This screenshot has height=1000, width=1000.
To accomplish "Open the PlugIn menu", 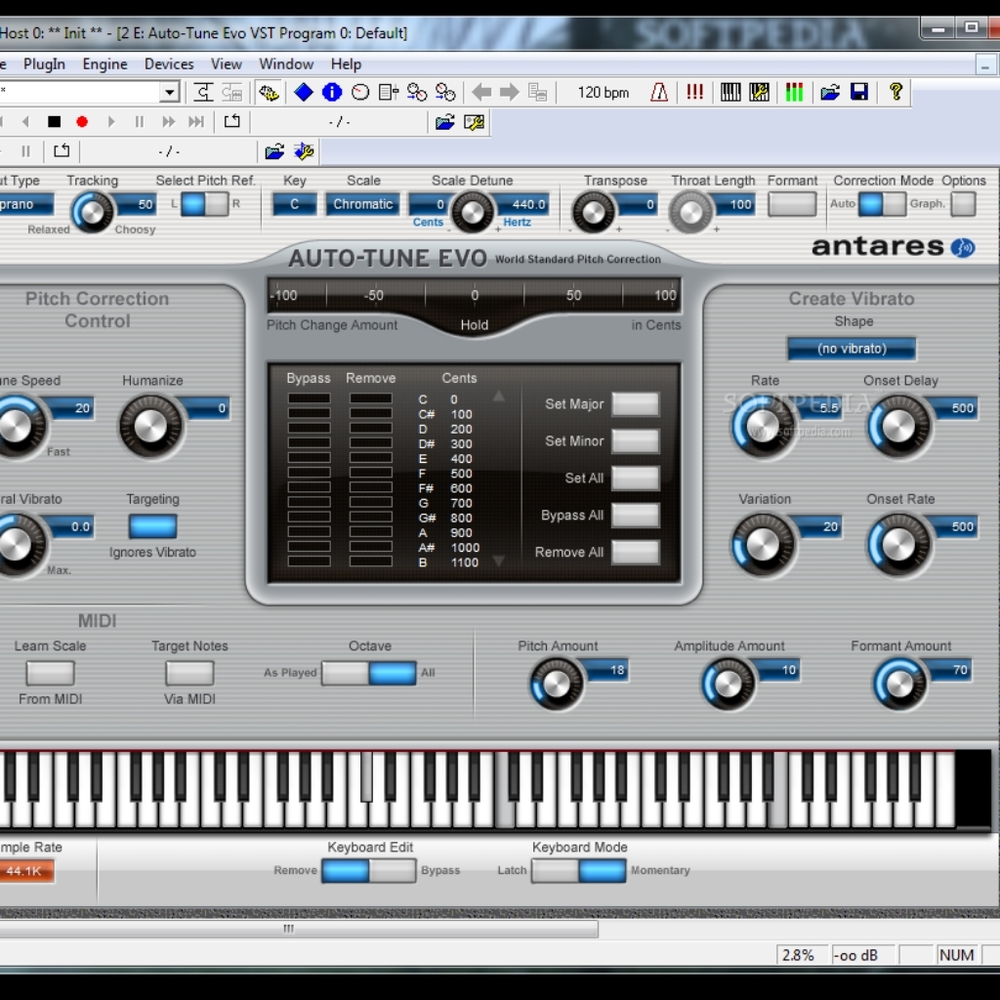I will point(44,64).
